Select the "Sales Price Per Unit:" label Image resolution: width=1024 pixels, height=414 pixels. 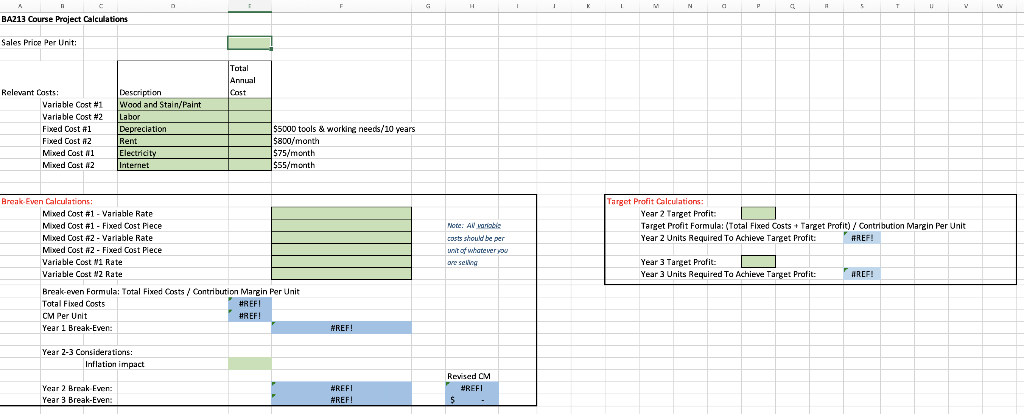click(39, 43)
